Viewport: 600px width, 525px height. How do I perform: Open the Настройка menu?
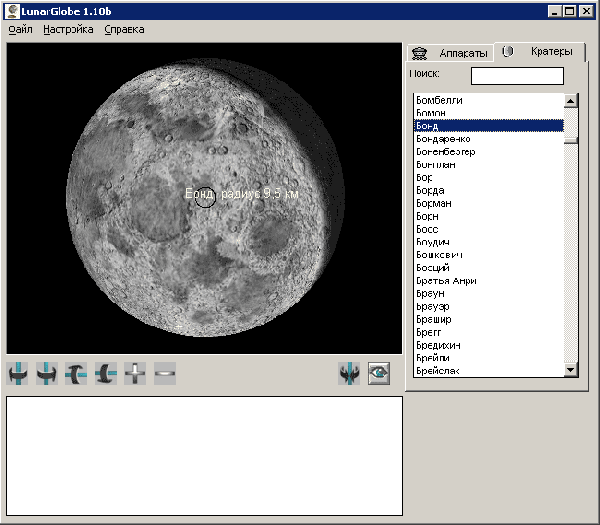tap(68, 30)
